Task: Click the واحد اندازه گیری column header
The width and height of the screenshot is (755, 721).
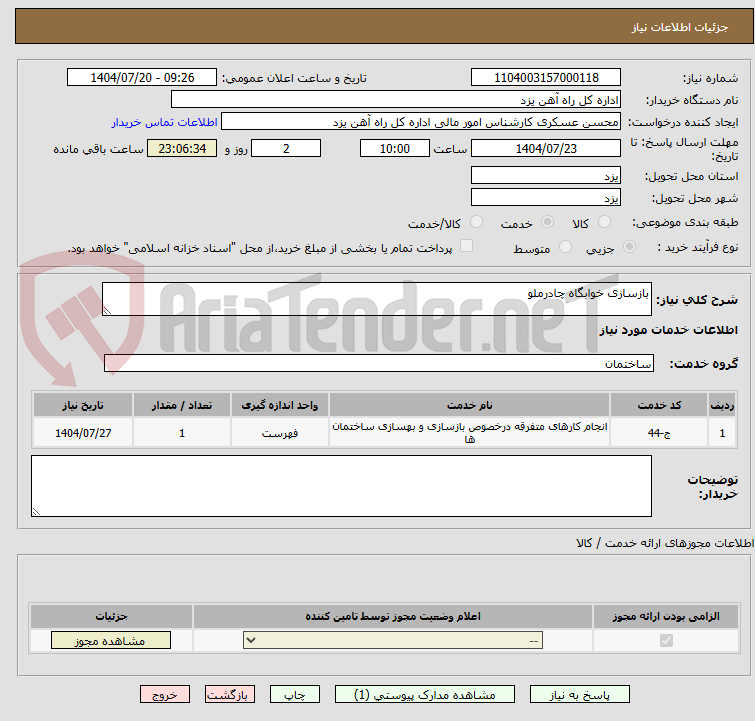Action: point(280,405)
